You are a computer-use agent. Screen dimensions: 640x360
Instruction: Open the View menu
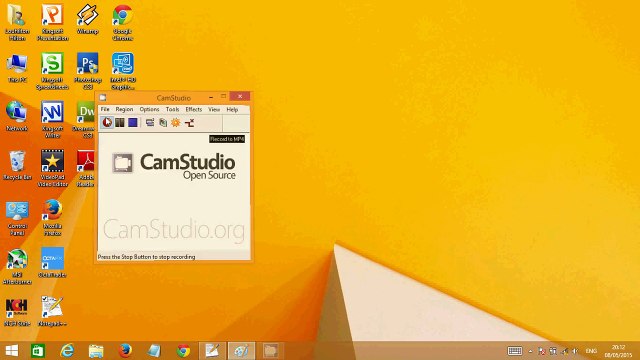(x=214, y=109)
